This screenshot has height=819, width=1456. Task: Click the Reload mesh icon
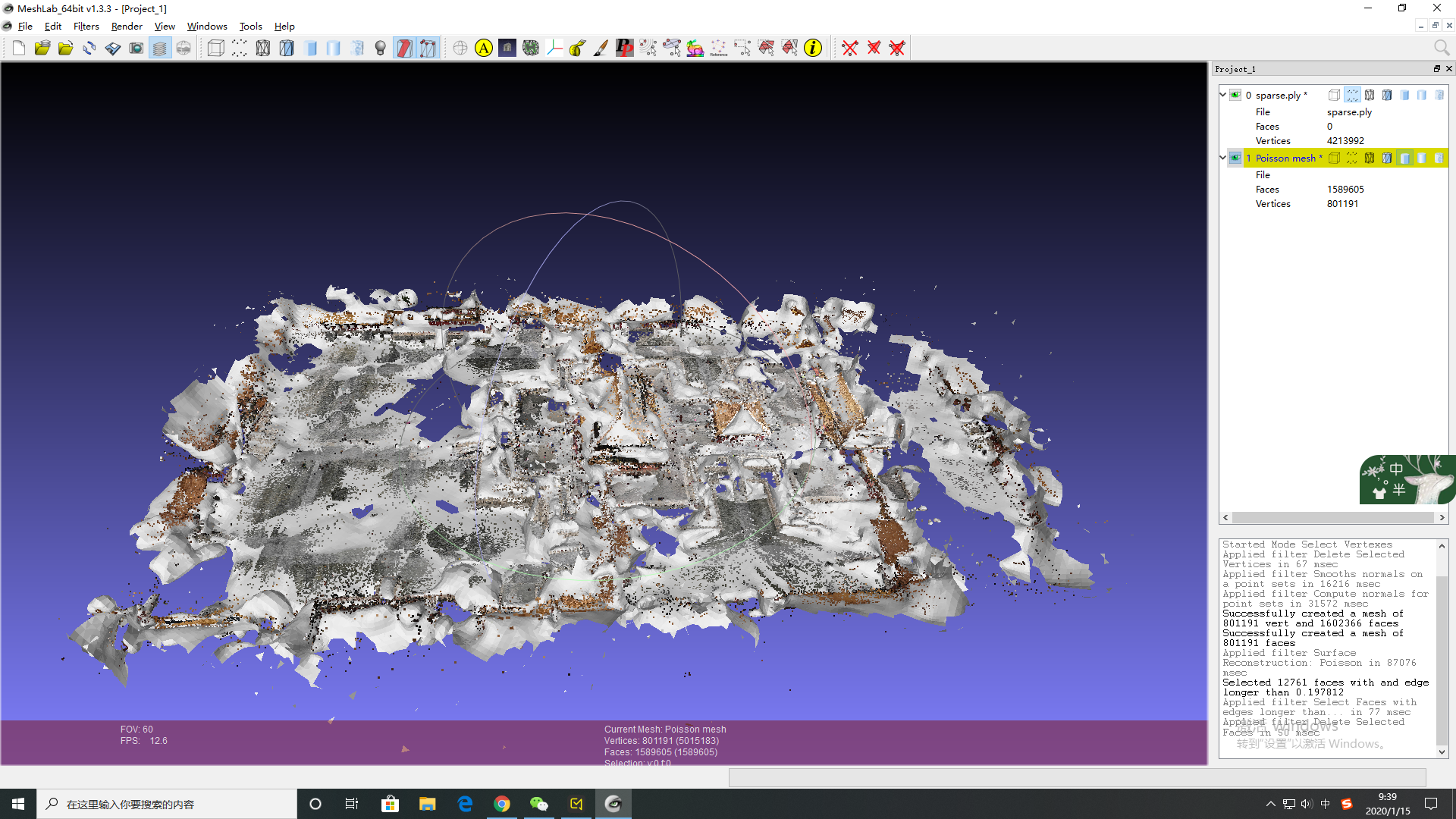(x=89, y=49)
